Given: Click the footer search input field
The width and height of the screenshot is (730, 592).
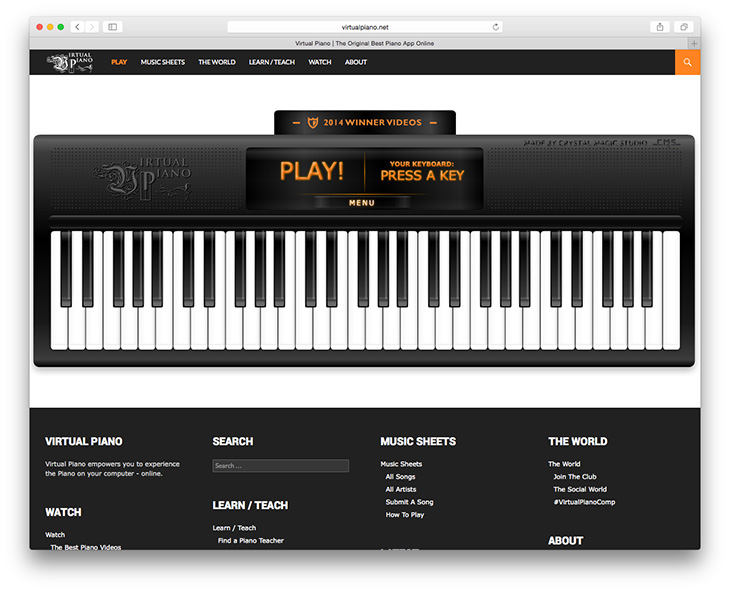Looking at the screenshot, I should pyautogui.click(x=280, y=466).
